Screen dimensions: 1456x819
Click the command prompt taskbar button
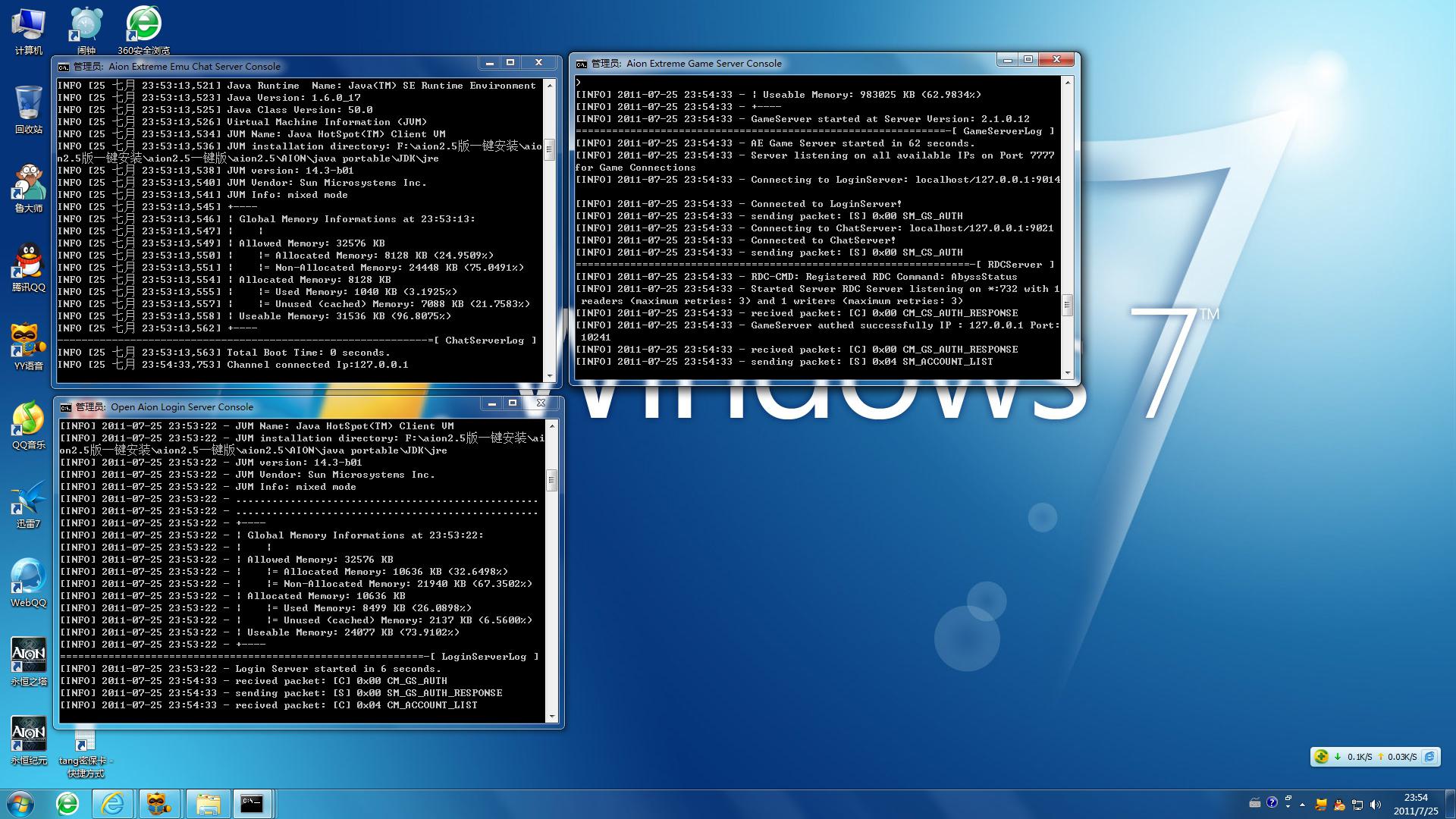[x=252, y=803]
